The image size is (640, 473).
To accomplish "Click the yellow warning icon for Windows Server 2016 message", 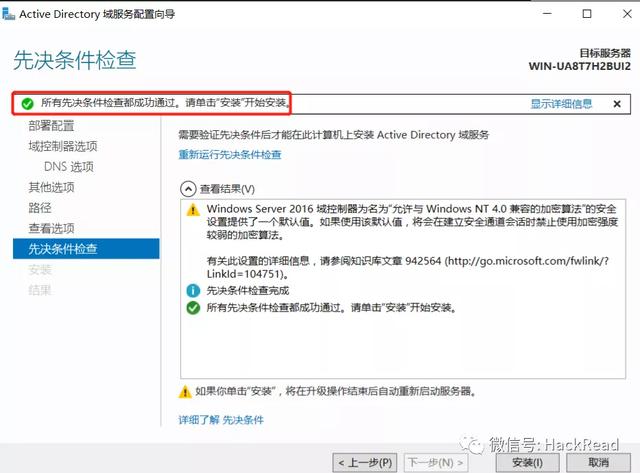I will pos(193,210).
